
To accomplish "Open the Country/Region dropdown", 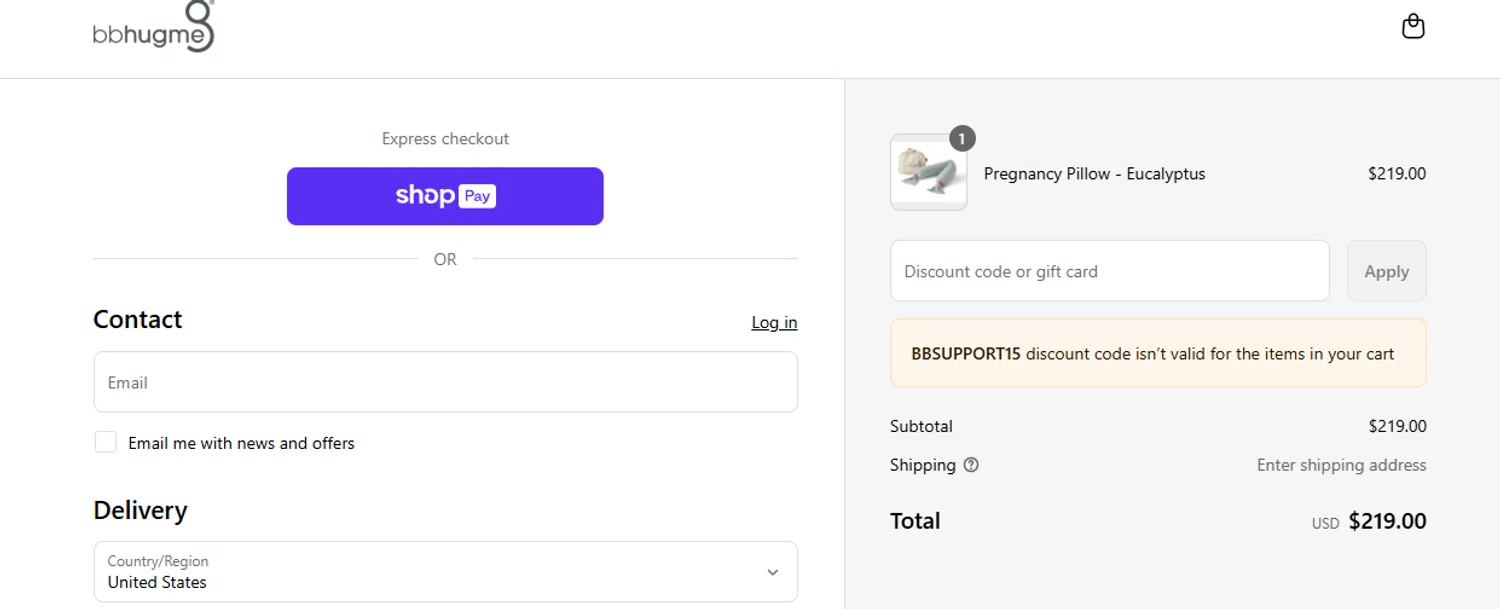I will coord(446,572).
